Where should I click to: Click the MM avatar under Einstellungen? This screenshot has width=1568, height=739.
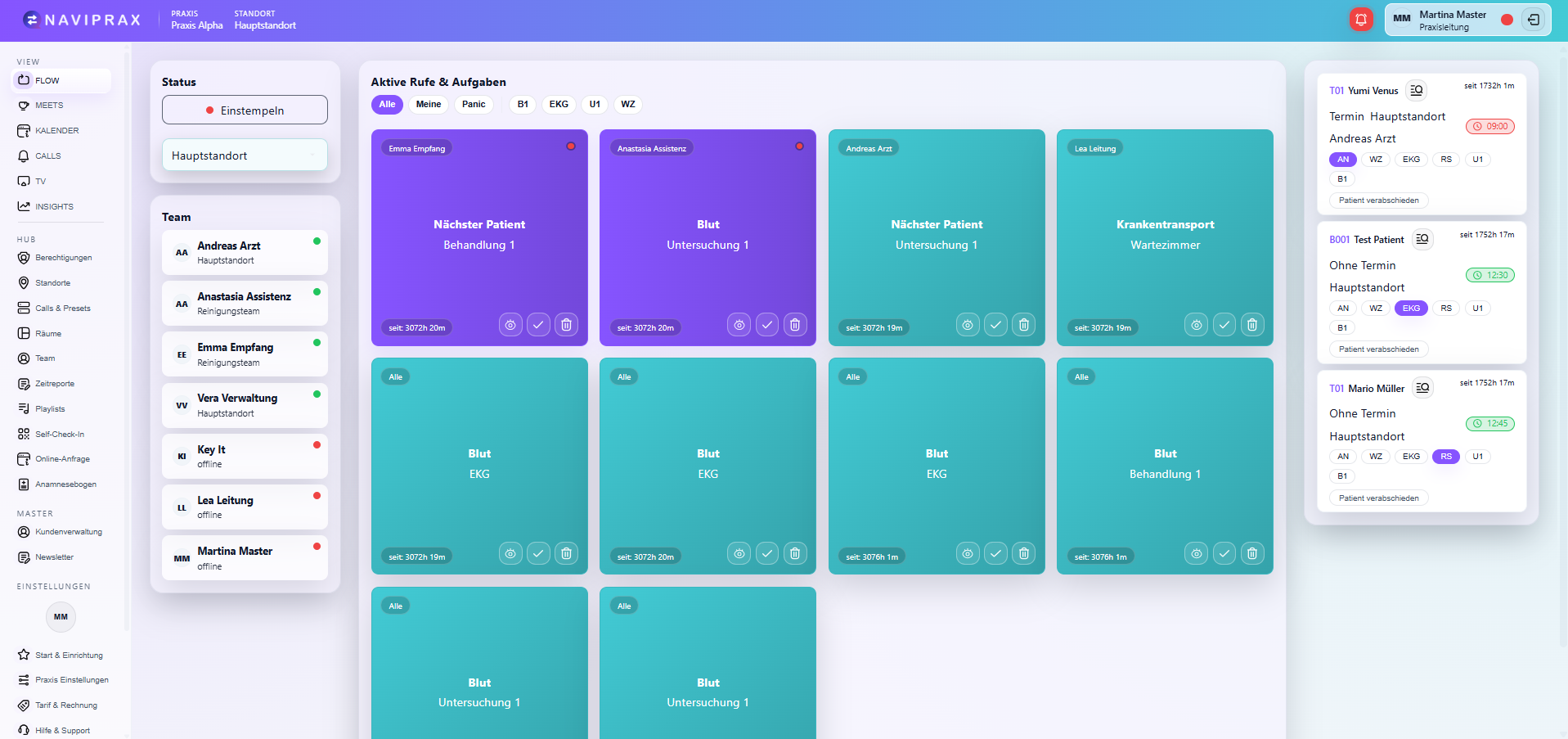61,617
